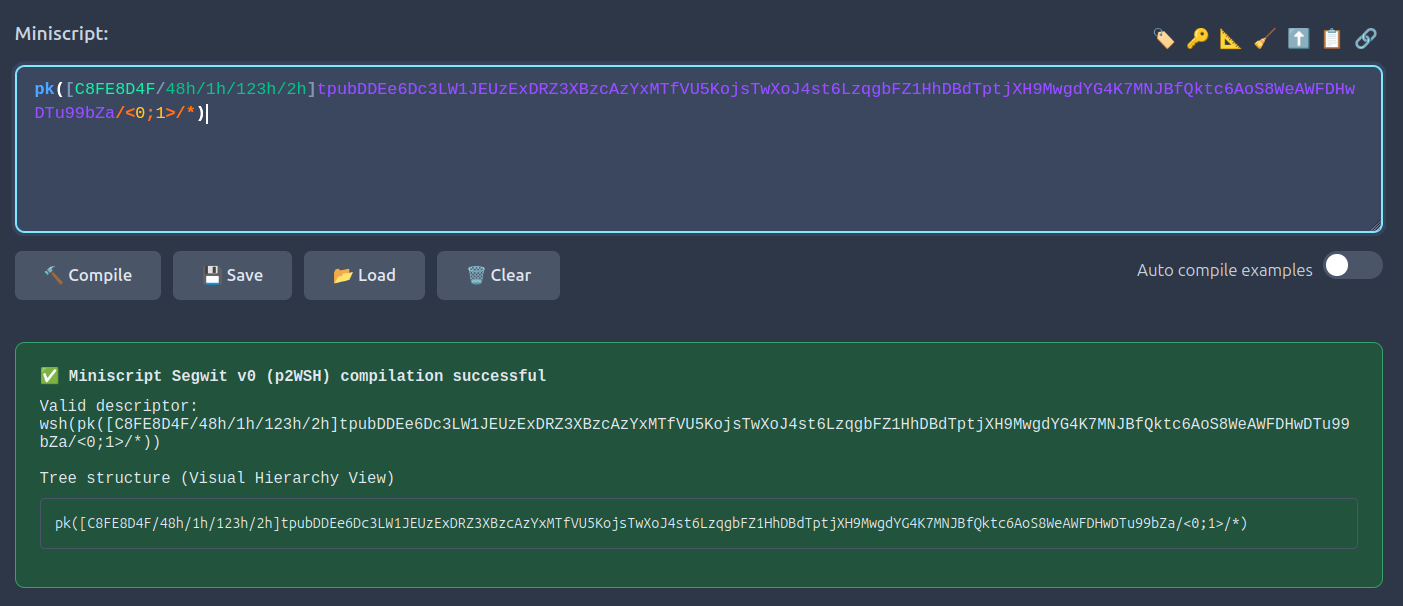Click the broom icon
1403x606 pixels.
[1265, 39]
